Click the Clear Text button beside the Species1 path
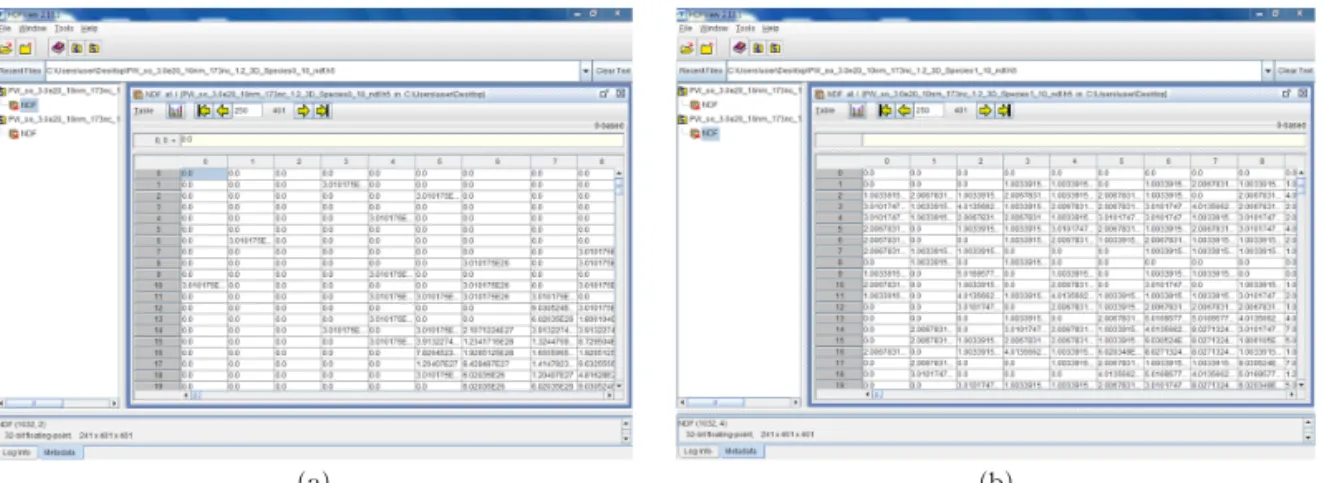Image resolution: width=1322 pixels, height=483 pixels. (1295, 71)
